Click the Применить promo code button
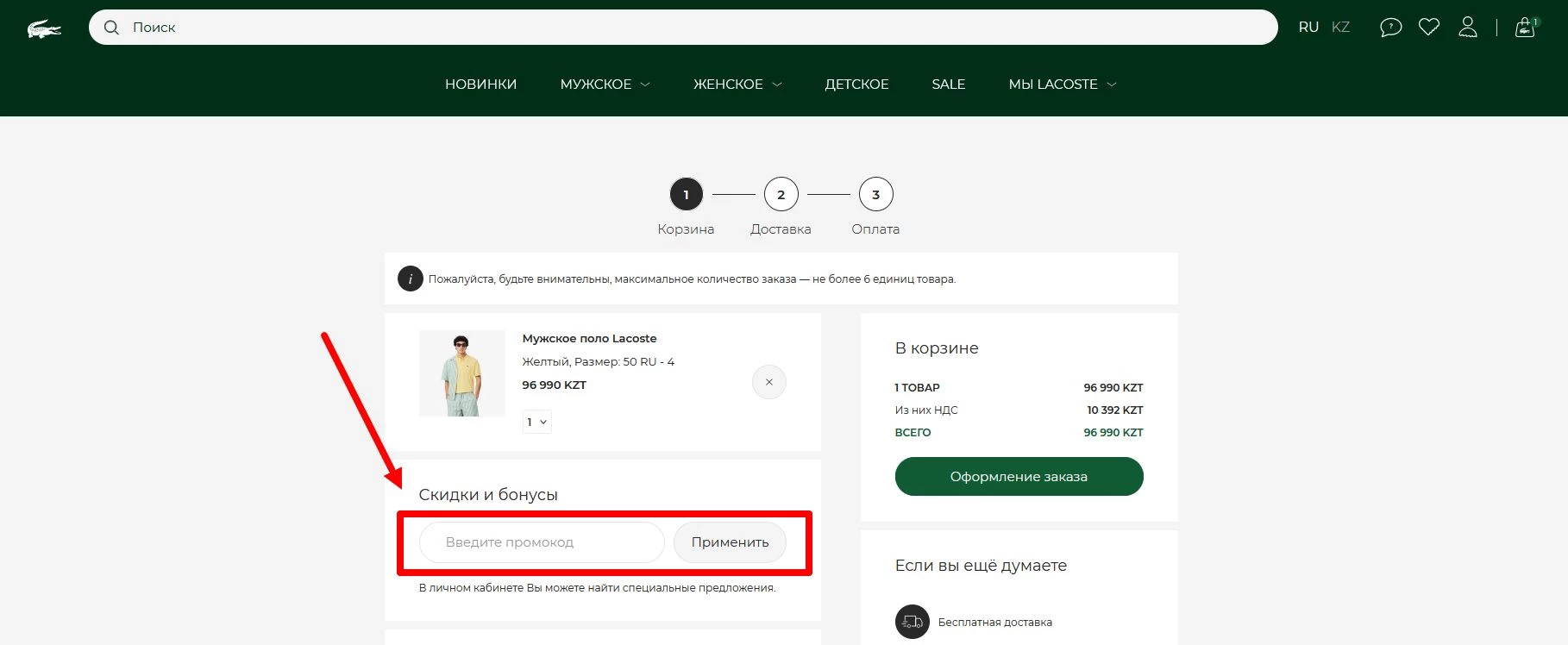This screenshot has width=1568, height=645. (730, 542)
